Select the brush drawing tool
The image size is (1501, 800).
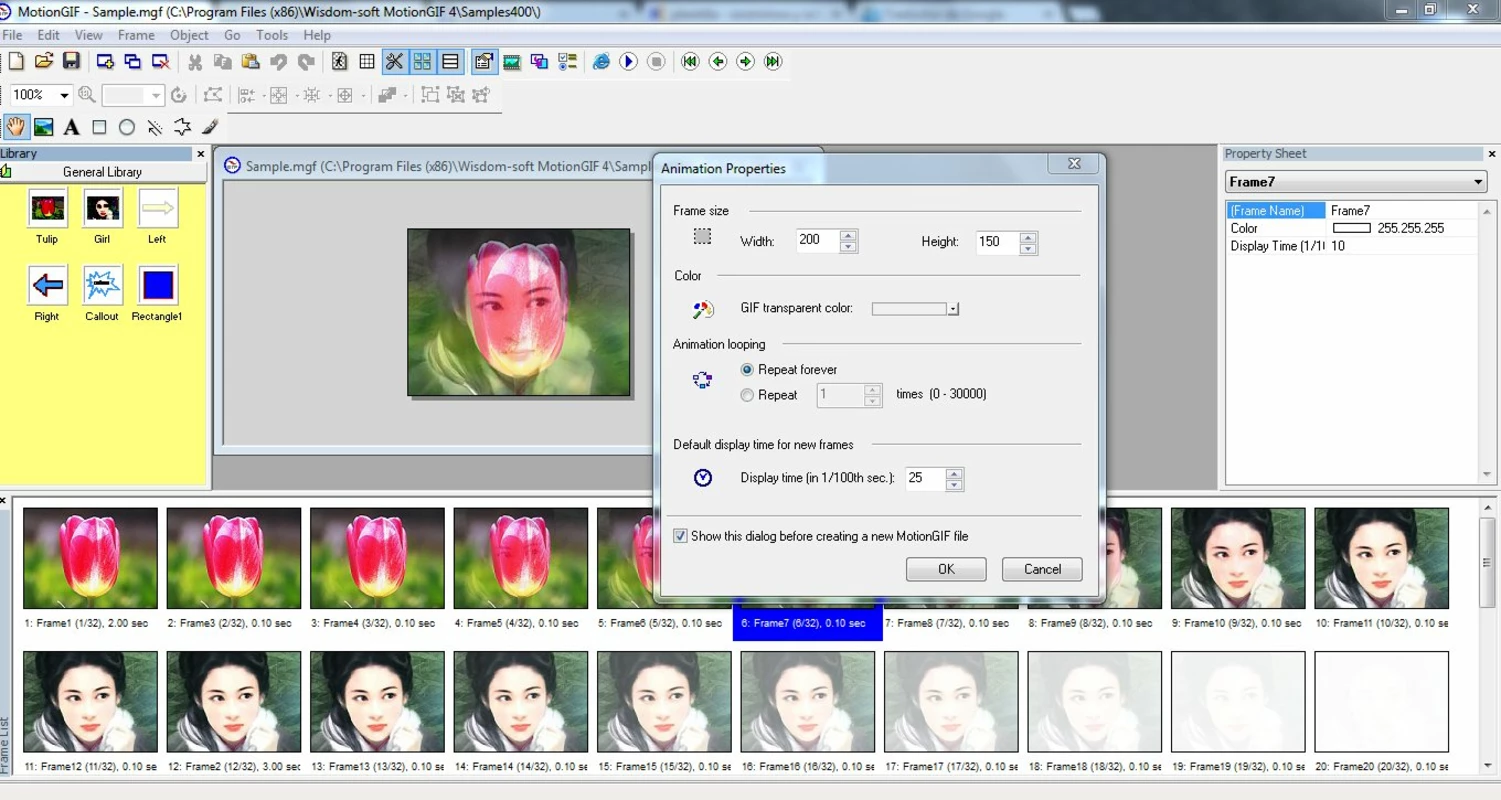click(210, 127)
